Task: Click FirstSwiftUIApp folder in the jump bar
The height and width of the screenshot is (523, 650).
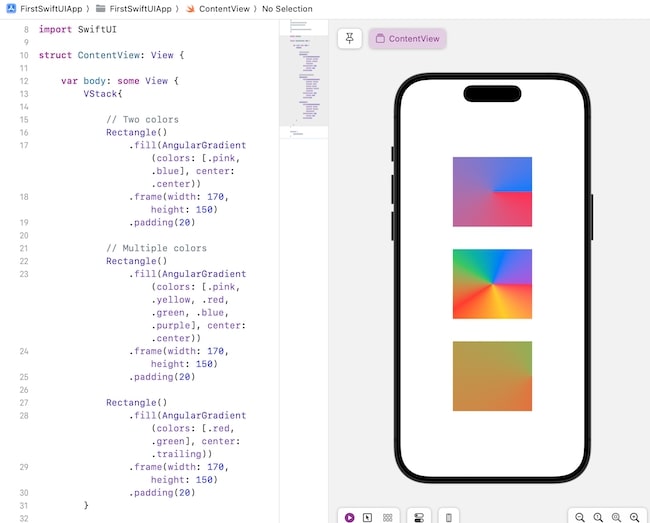Action: pyautogui.click(x=140, y=9)
